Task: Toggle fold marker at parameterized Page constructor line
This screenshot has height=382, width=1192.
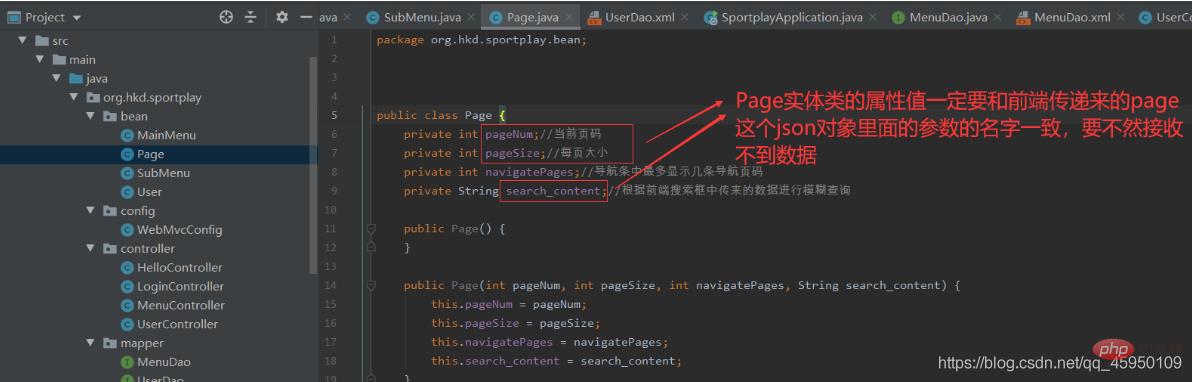Action: [371, 285]
